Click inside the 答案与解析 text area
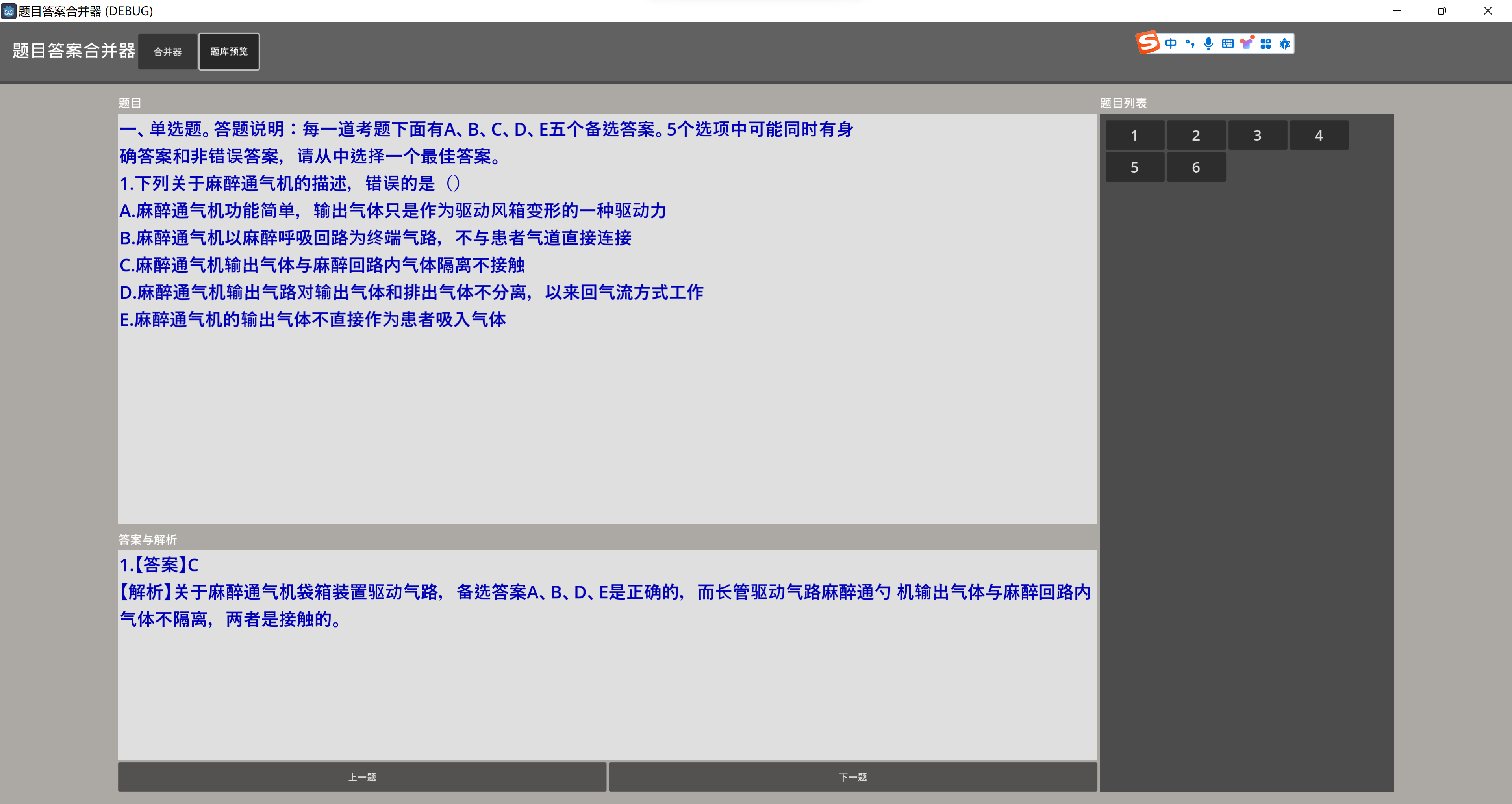The height and width of the screenshot is (804, 1512). pos(607,693)
